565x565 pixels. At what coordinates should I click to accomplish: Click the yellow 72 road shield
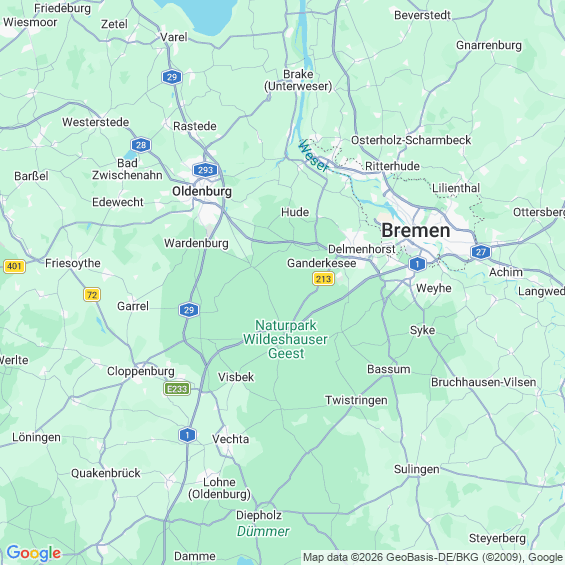coord(92,295)
